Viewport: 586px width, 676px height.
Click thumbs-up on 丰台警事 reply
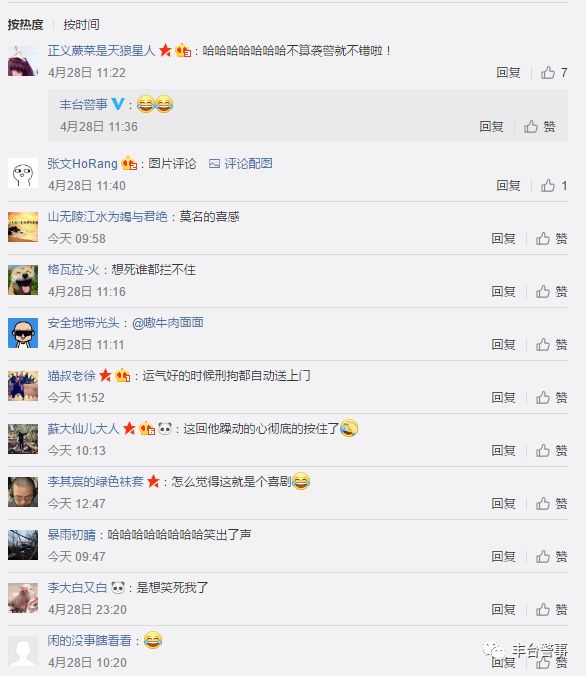point(539,127)
